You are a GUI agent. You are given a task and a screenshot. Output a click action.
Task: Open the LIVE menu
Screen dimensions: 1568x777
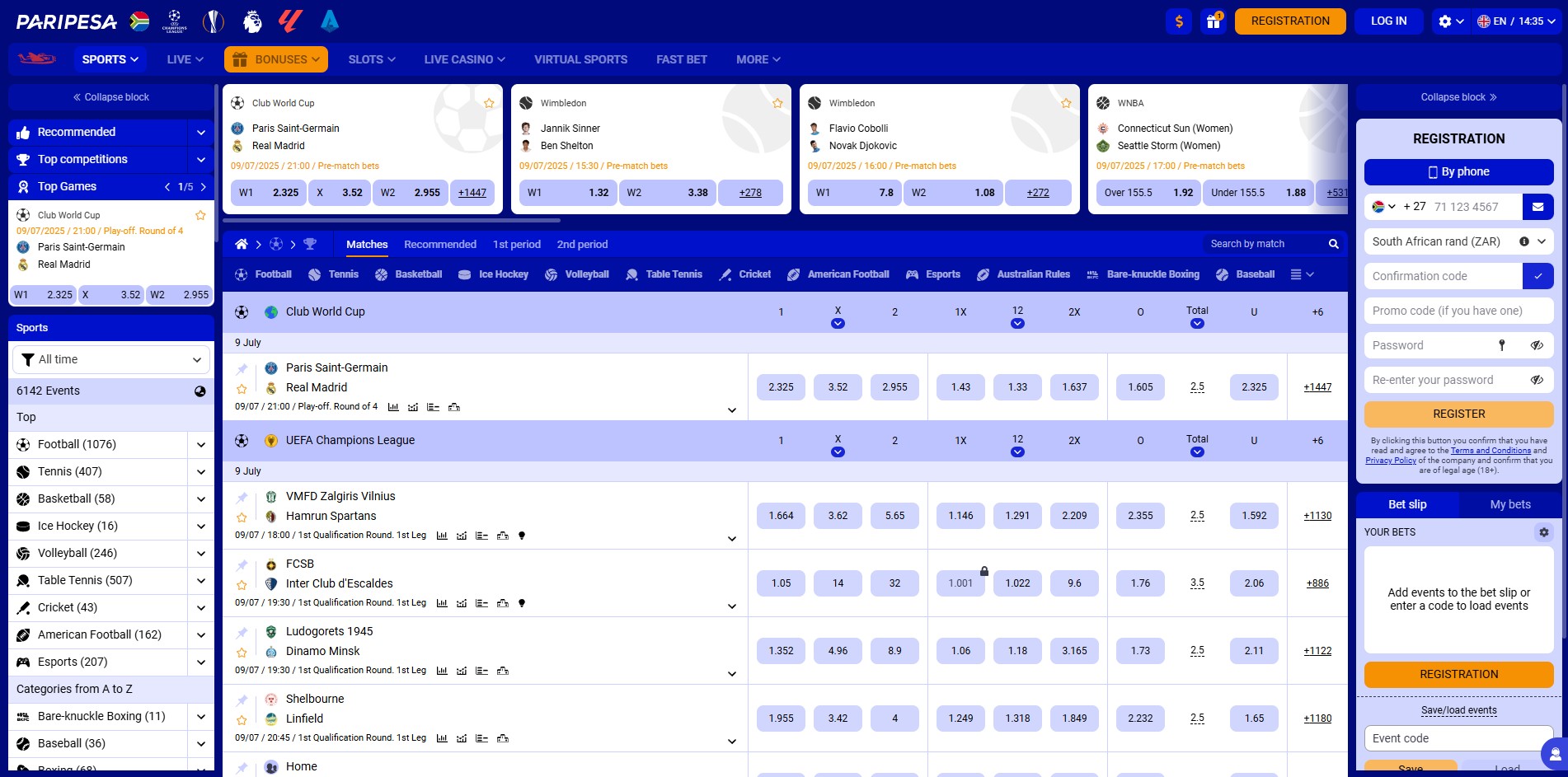[x=185, y=59]
